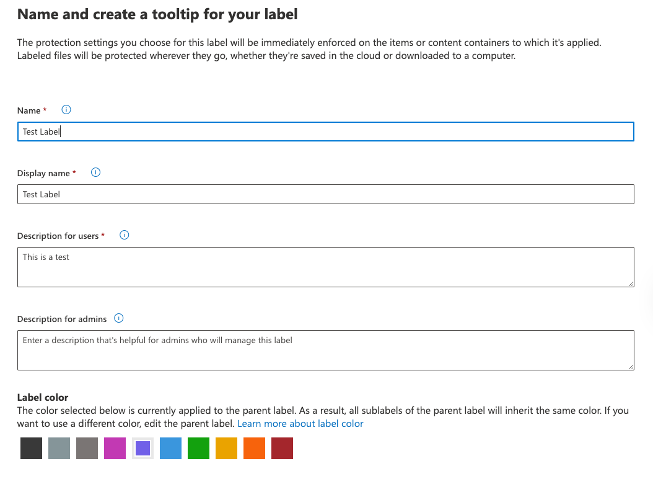Pick the green label color swatch
The height and width of the screenshot is (498, 654).
click(199, 448)
